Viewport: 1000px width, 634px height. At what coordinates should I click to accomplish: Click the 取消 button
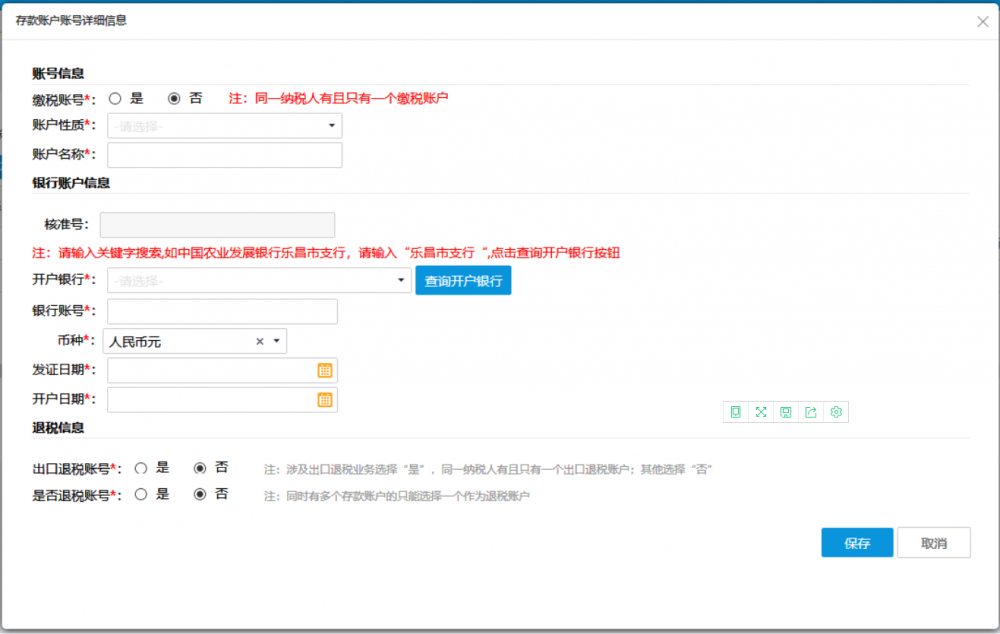point(933,543)
